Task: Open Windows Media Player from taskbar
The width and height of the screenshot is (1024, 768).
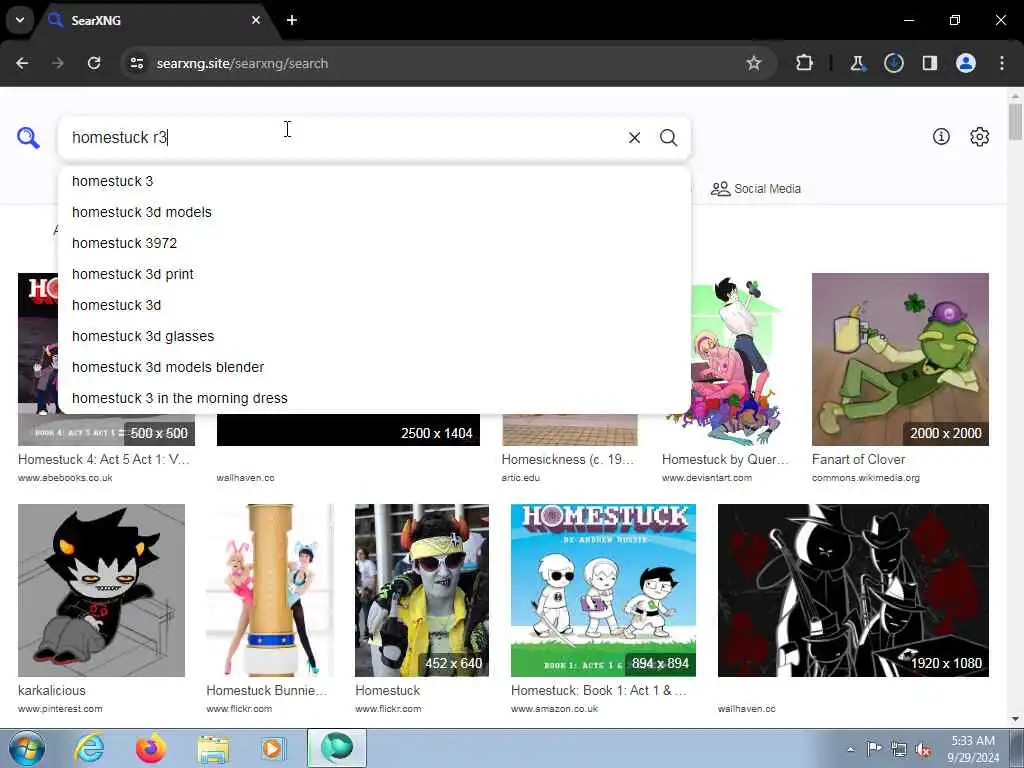Action: coord(273,748)
